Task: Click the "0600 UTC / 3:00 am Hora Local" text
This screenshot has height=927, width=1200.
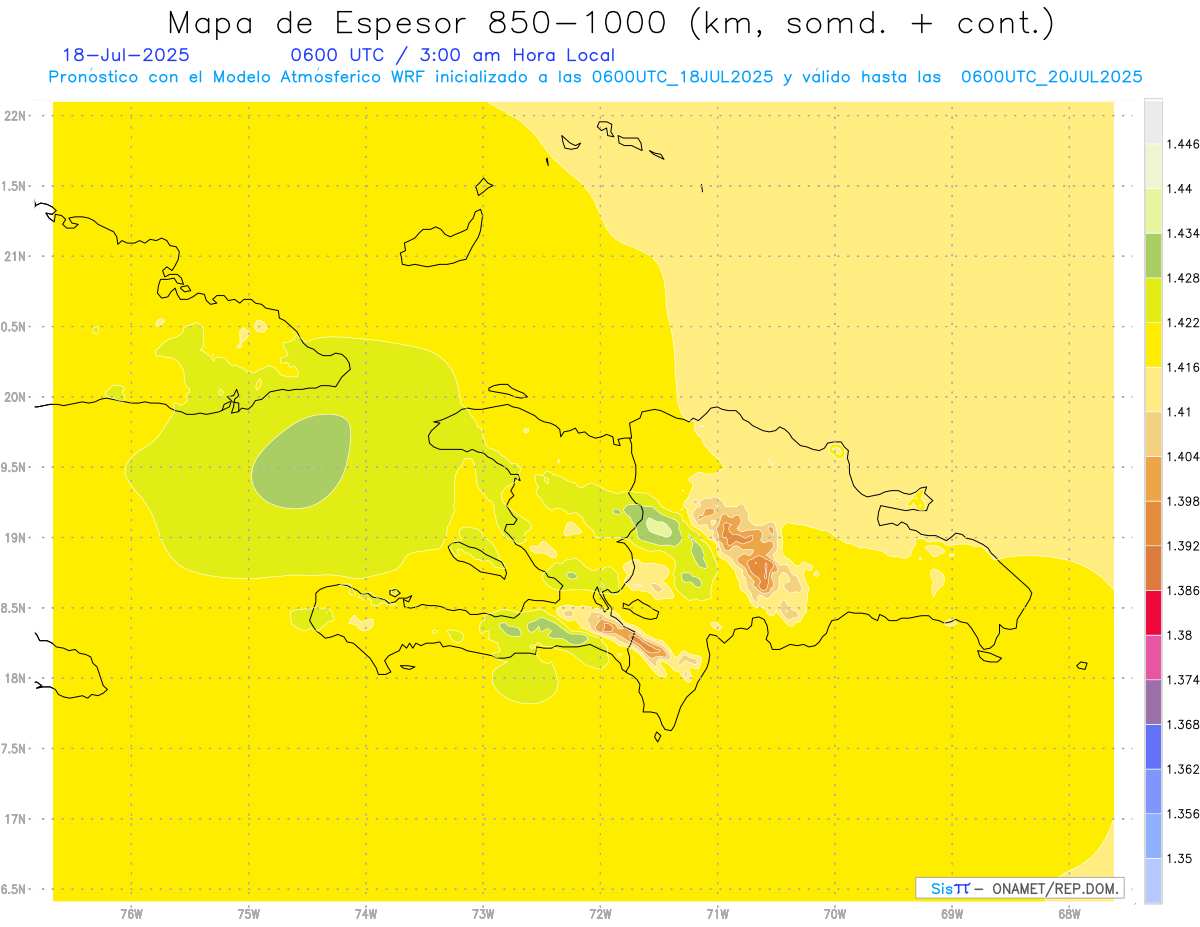Action: click(x=453, y=56)
